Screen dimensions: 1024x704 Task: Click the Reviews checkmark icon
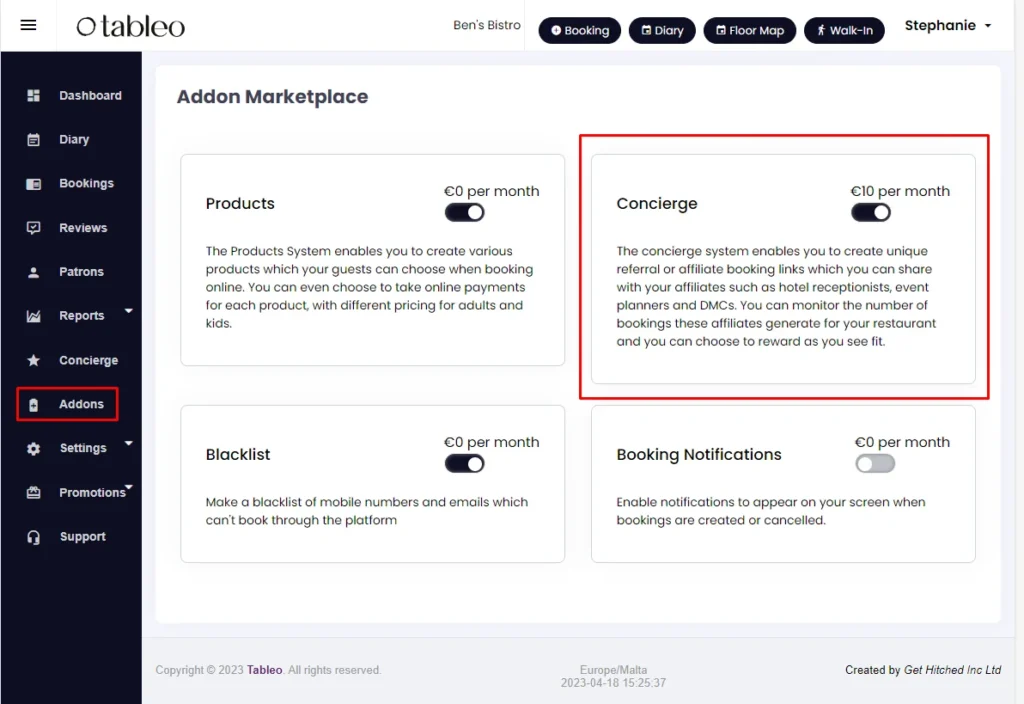[x=33, y=228]
